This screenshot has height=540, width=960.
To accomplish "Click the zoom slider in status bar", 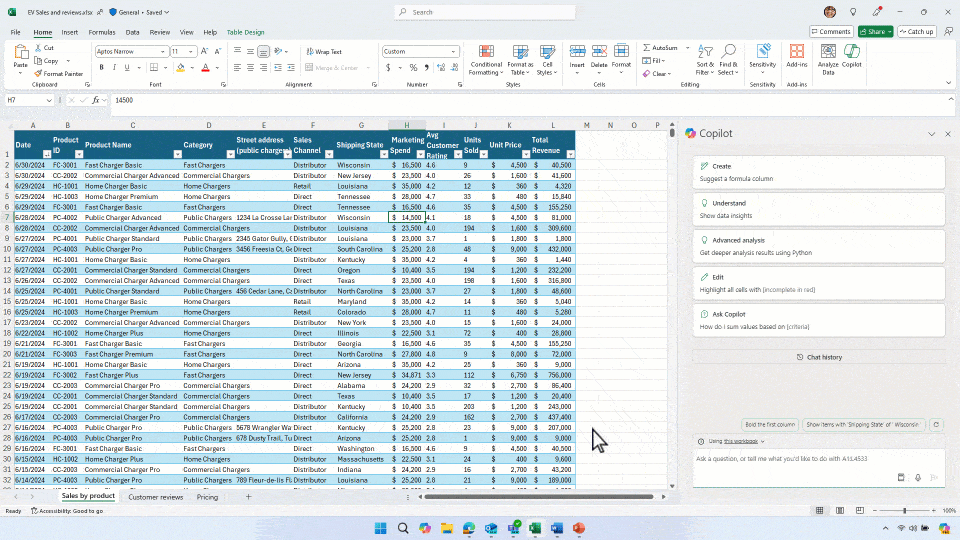I will coord(904,511).
